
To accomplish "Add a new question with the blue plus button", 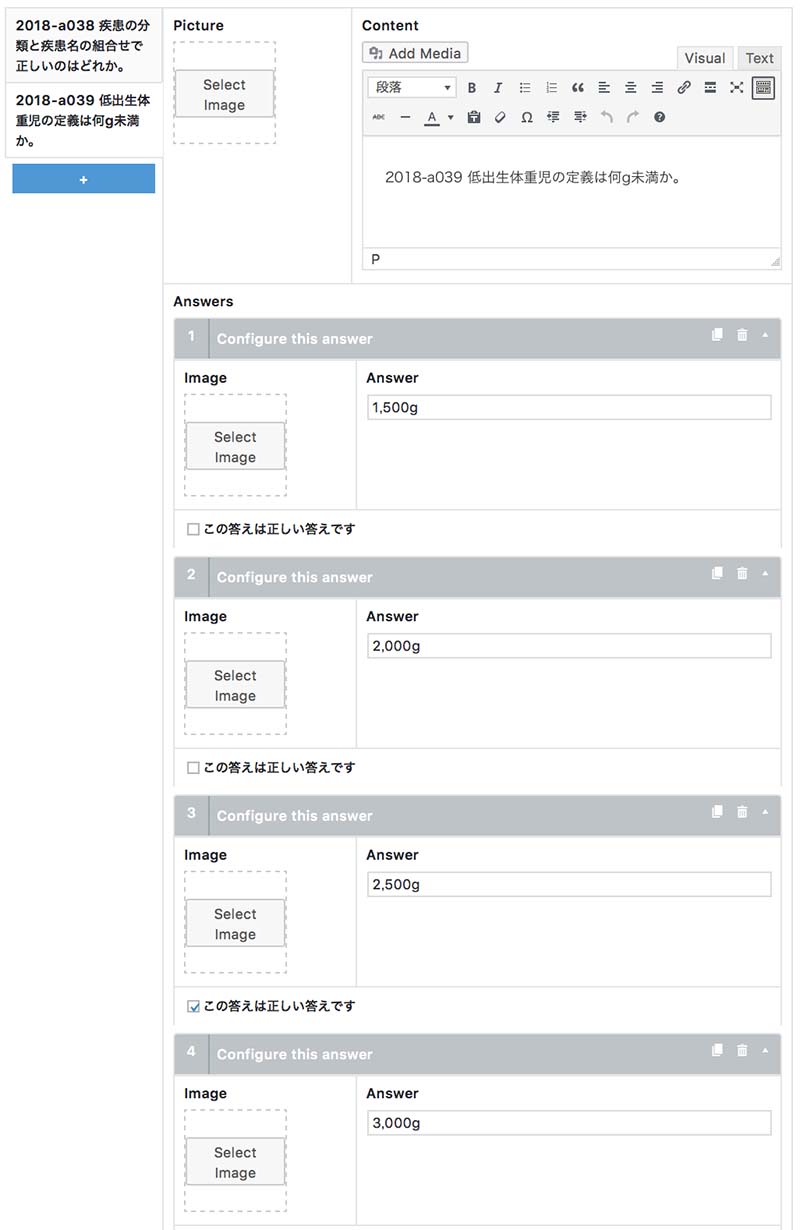I will [x=84, y=179].
